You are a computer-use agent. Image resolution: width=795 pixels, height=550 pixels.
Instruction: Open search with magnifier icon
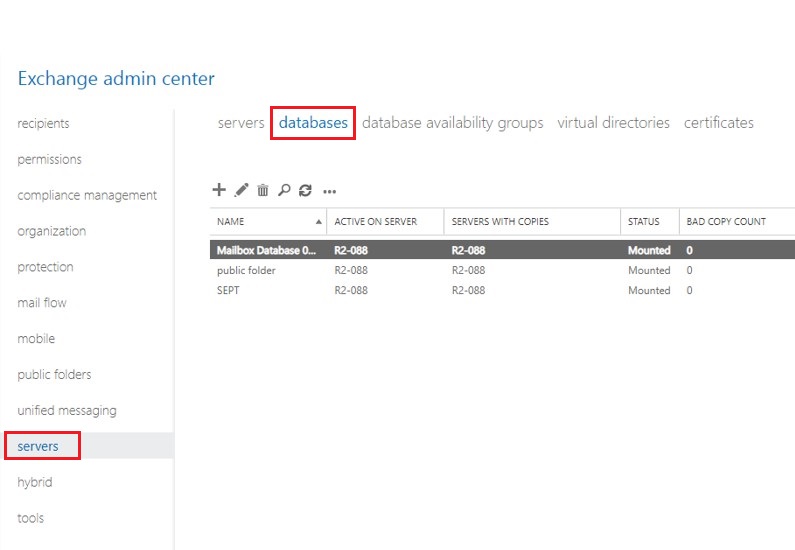point(284,190)
